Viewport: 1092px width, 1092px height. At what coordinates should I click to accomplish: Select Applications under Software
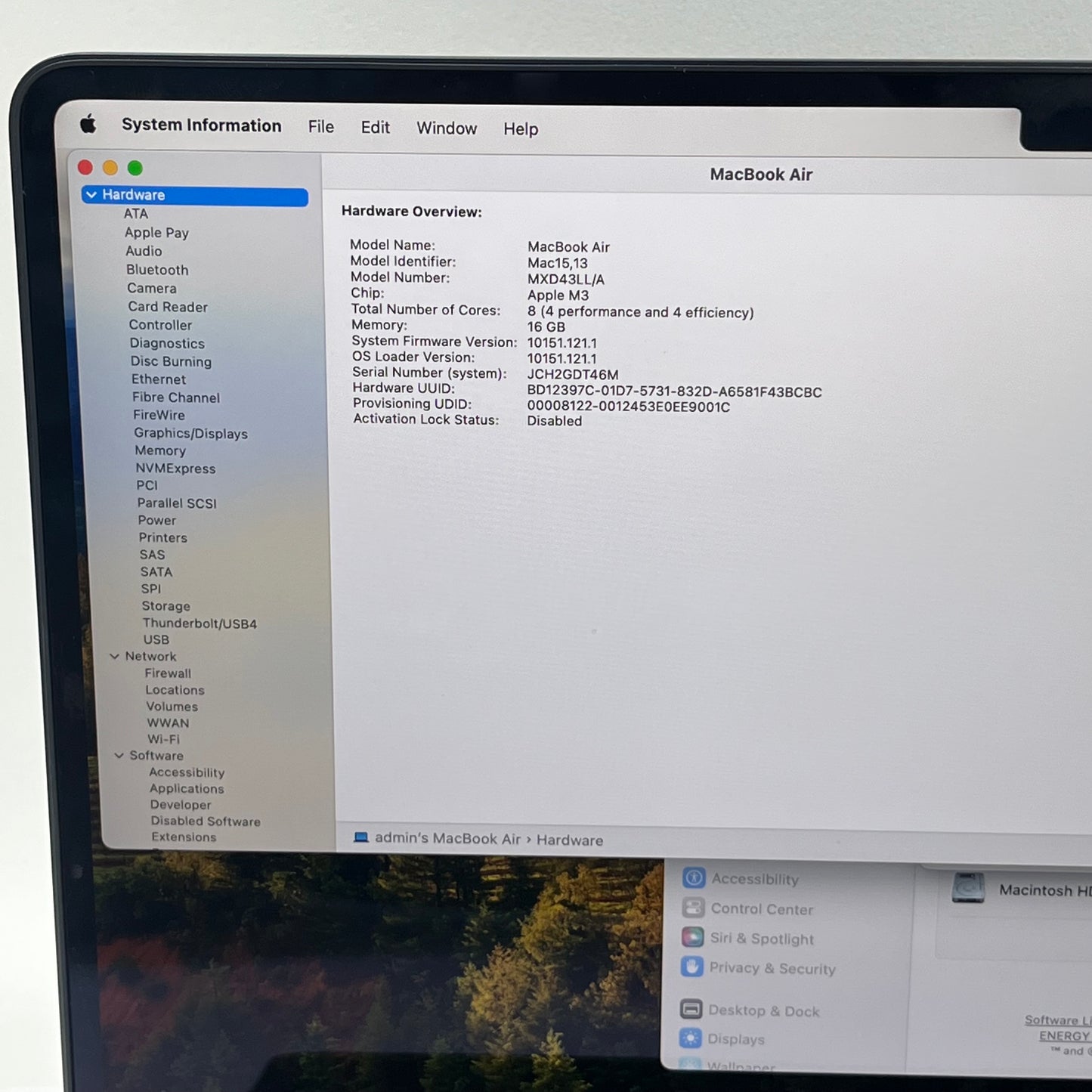[x=187, y=789]
